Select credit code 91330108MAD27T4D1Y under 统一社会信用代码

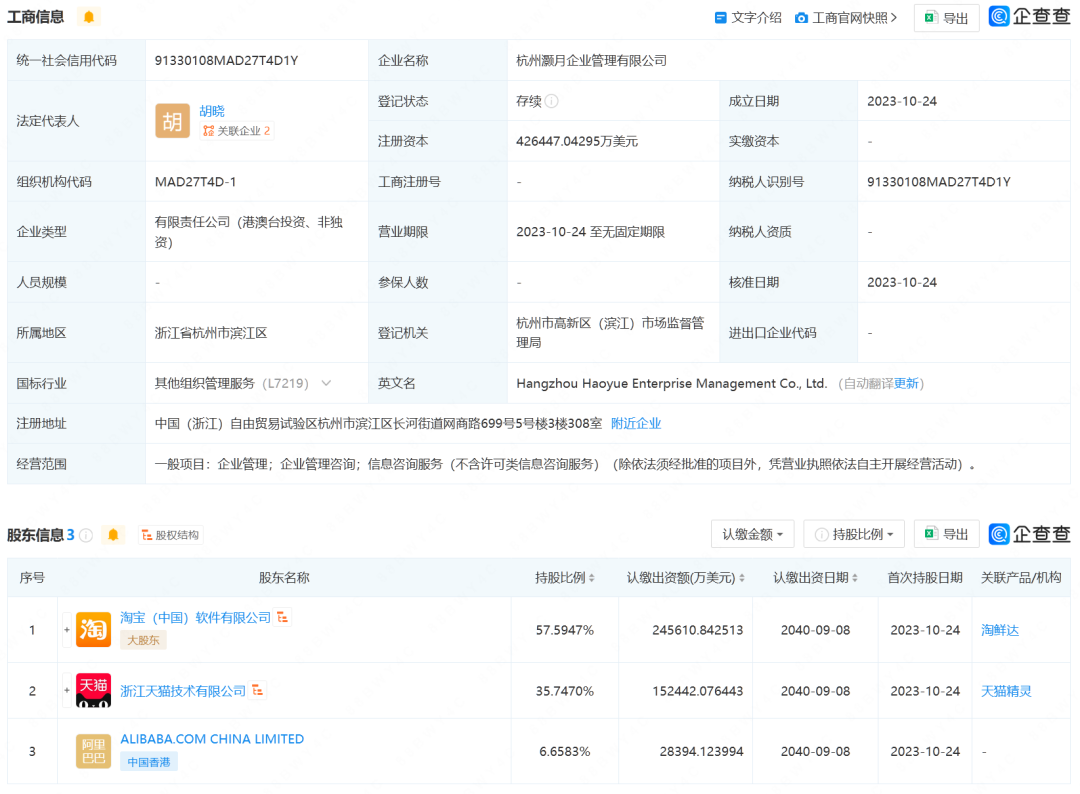click(227, 61)
